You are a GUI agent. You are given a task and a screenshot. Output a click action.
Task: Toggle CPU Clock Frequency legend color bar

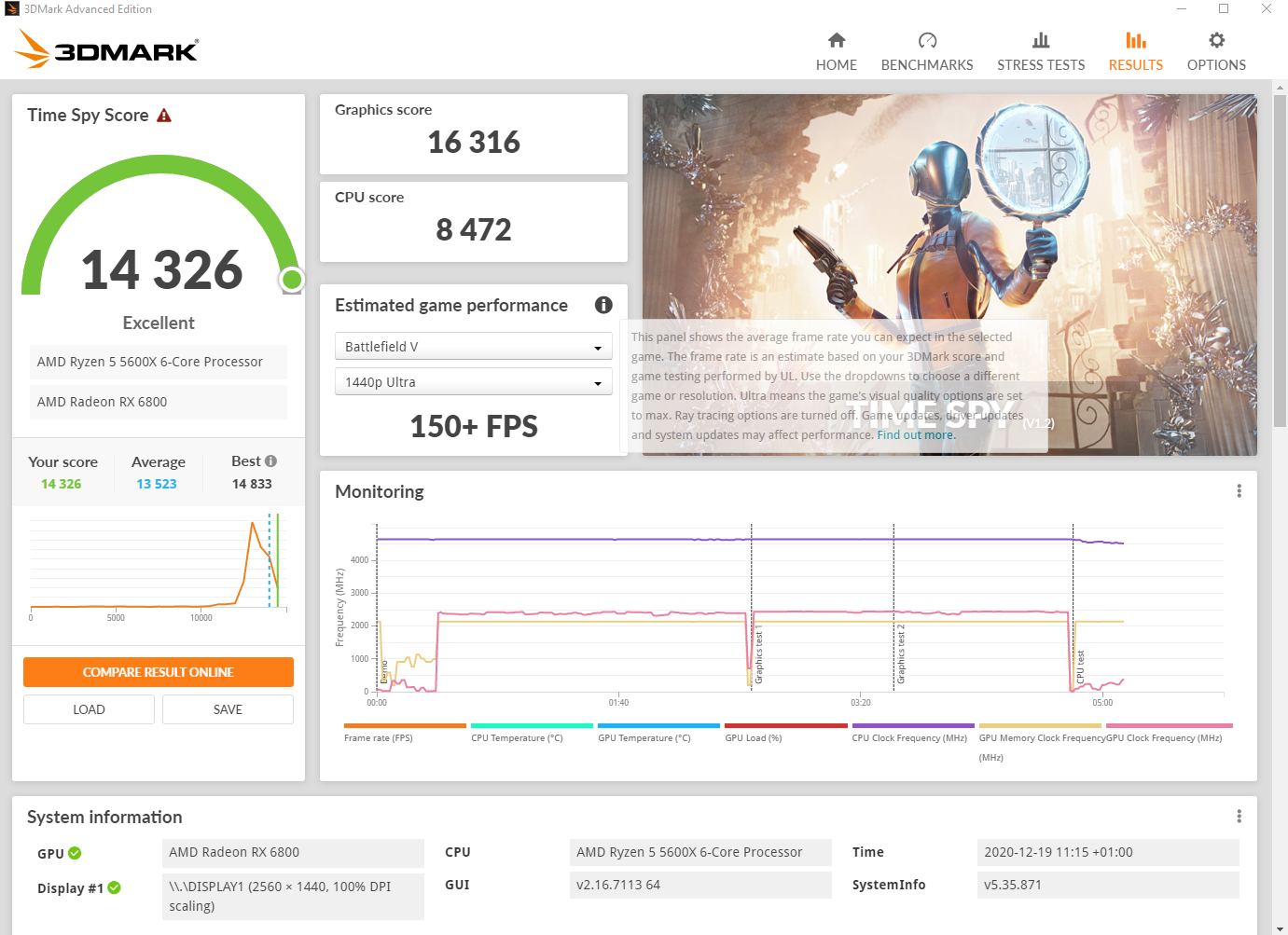[913, 725]
